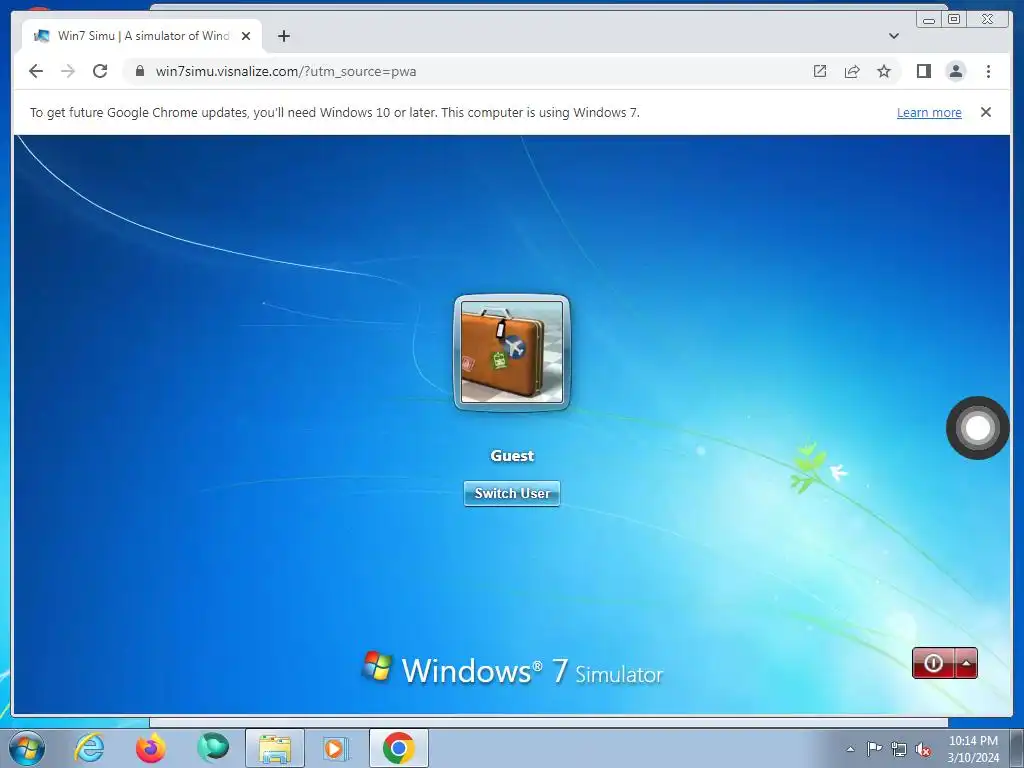View site information via lock icon

click(x=139, y=71)
